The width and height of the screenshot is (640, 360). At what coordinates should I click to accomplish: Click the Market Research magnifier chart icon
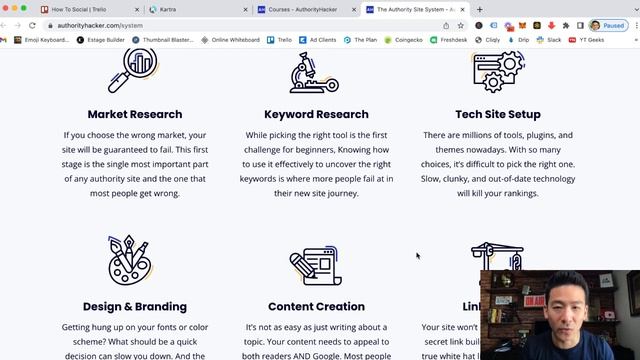click(133, 70)
